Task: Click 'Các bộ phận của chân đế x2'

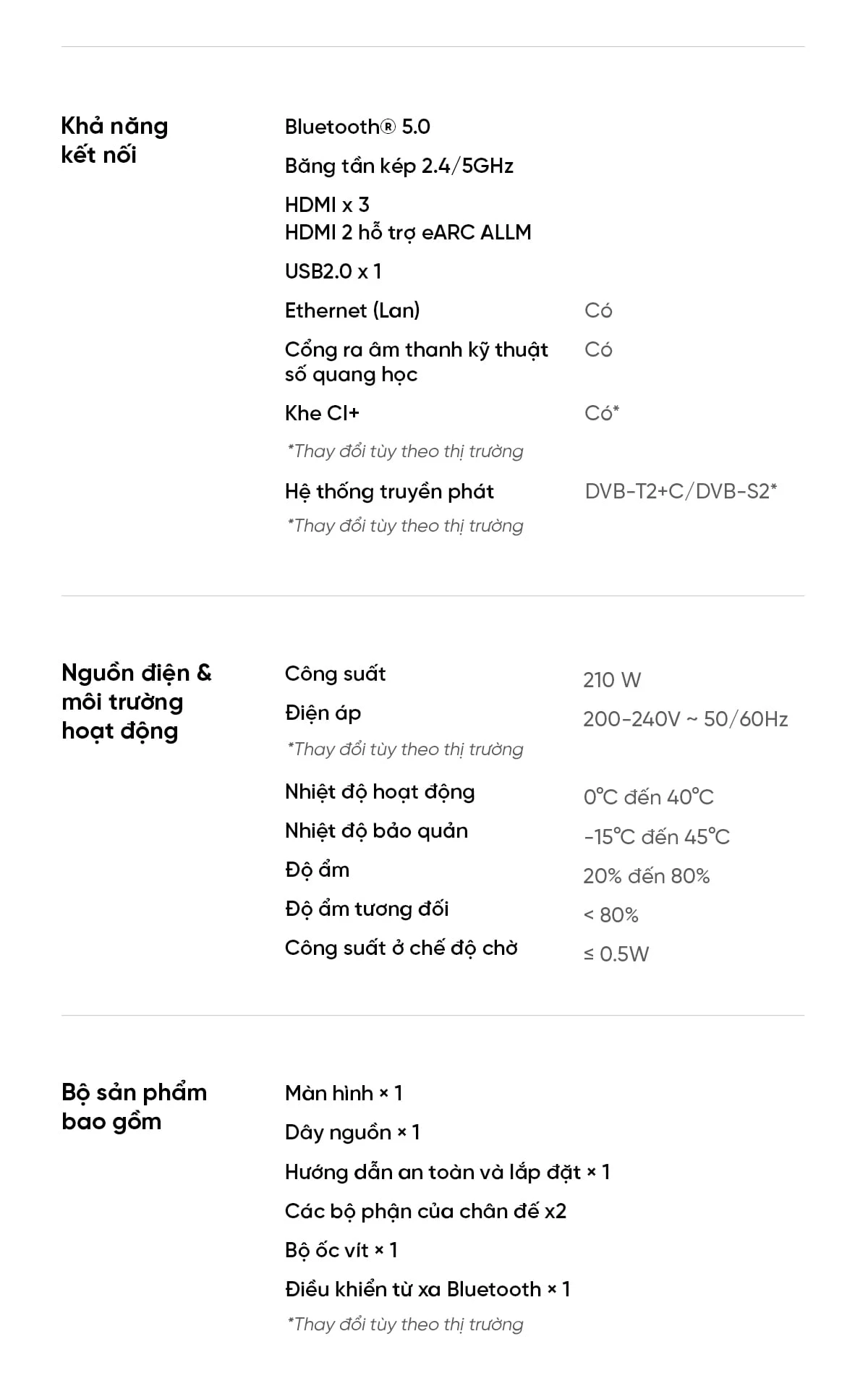Action: [x=426, y=1212]
